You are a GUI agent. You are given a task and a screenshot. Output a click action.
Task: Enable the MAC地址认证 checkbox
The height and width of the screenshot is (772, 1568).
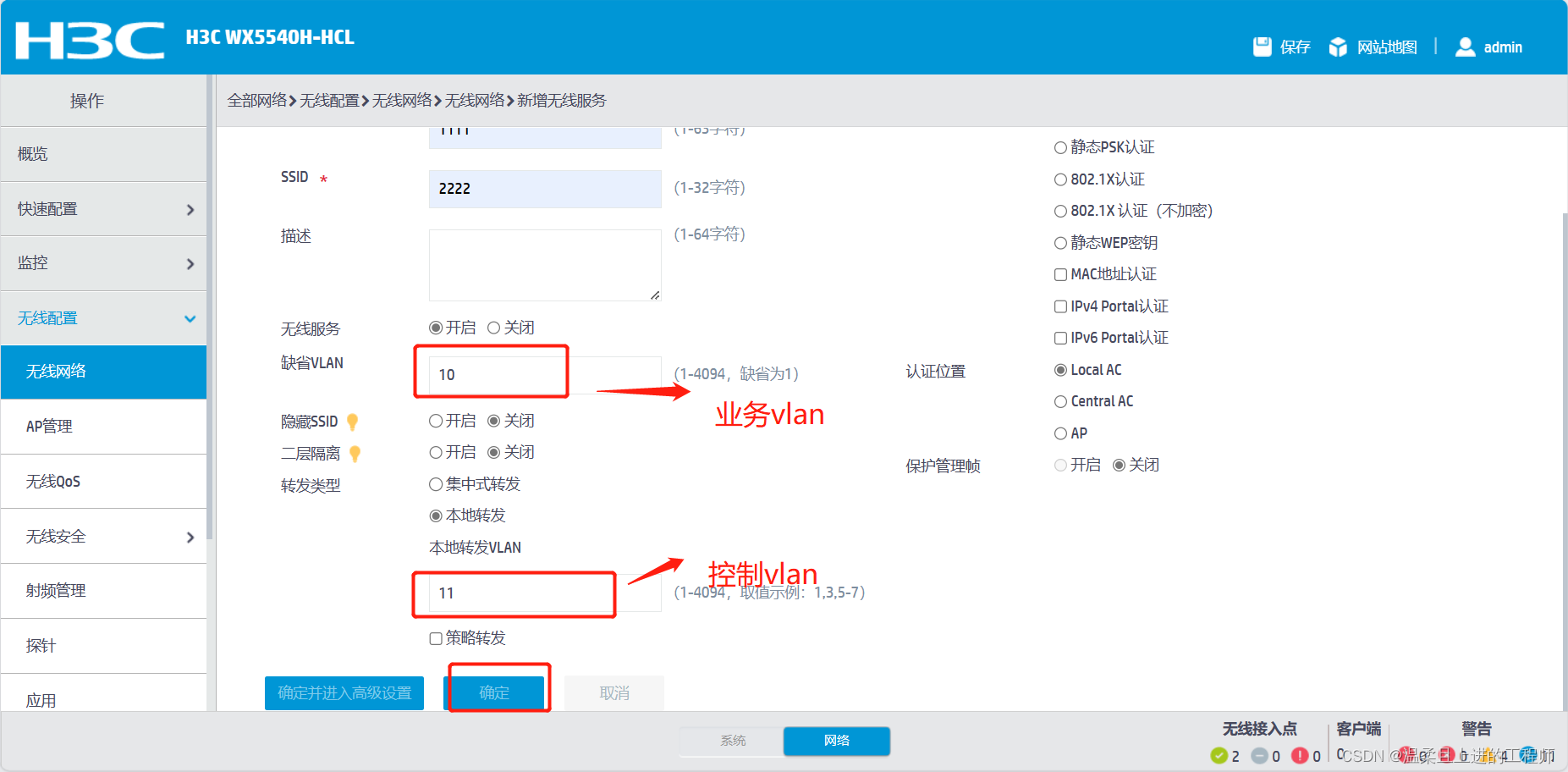(x=1060, y=274)
